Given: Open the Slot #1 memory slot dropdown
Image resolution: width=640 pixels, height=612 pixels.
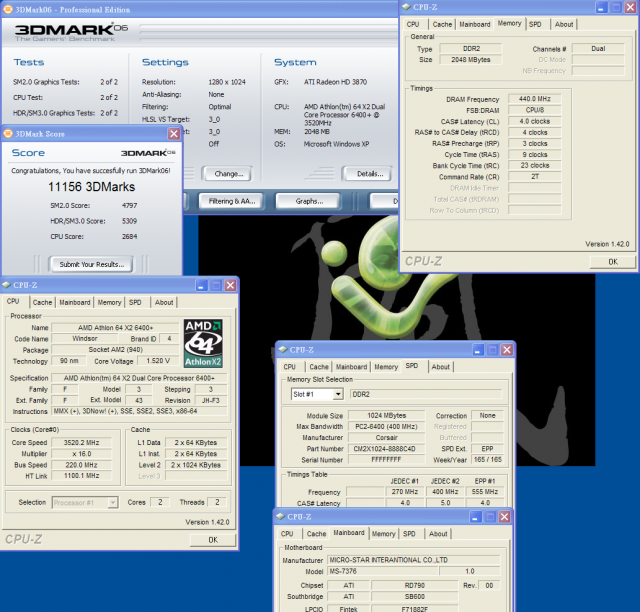Looking at the screenshot, I should [338, 394].
